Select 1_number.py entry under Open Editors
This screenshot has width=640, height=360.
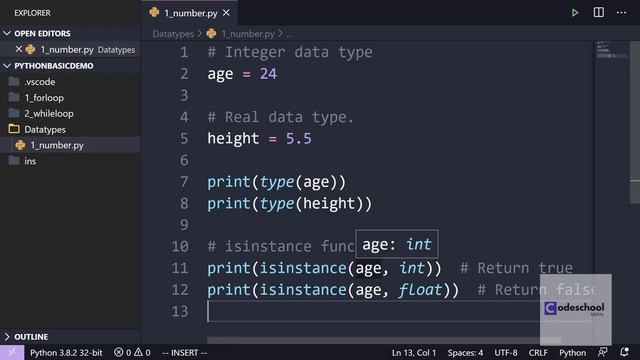coord(70,49)
